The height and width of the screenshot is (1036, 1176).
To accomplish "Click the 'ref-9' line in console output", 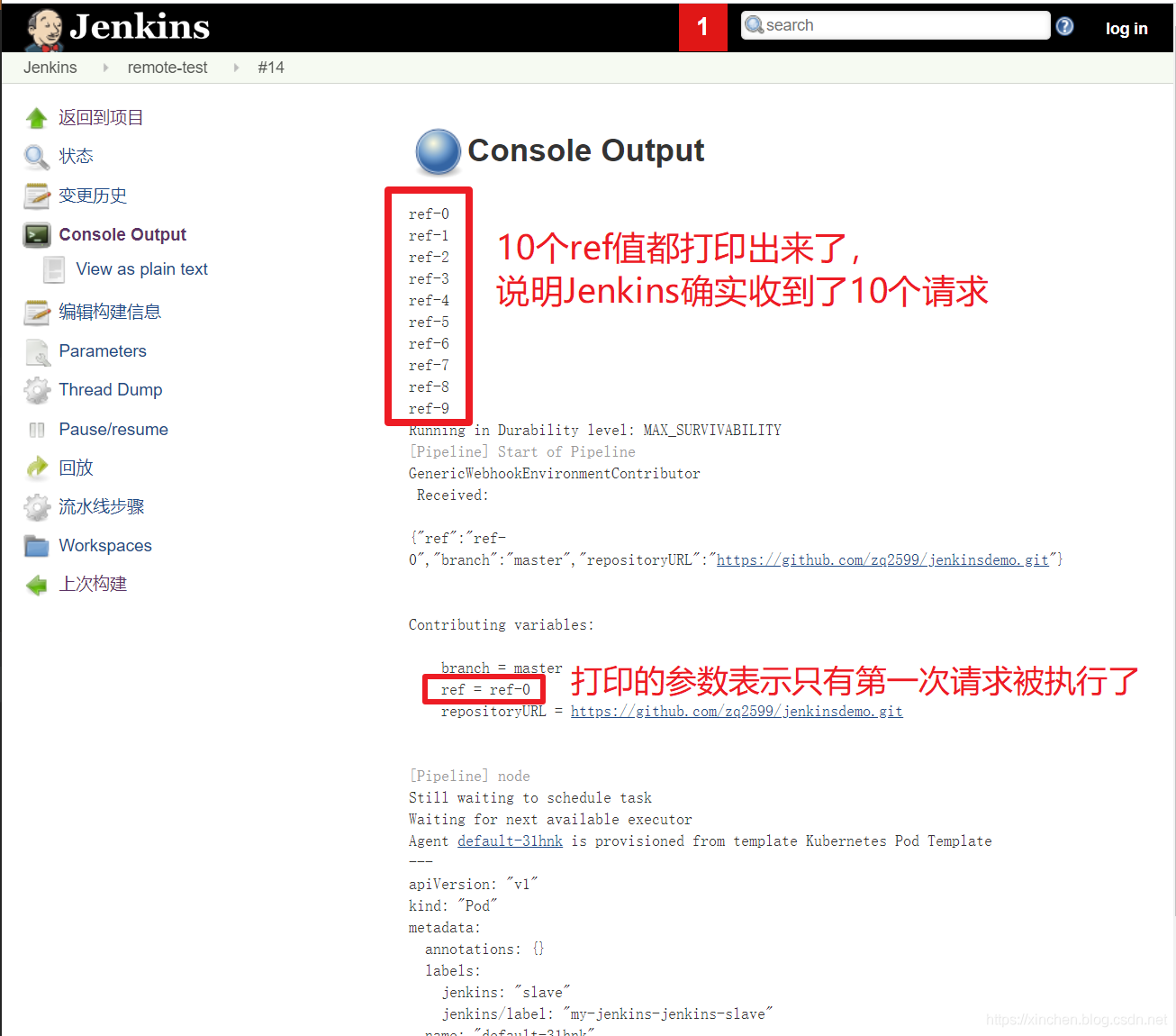I will point(429,409).
